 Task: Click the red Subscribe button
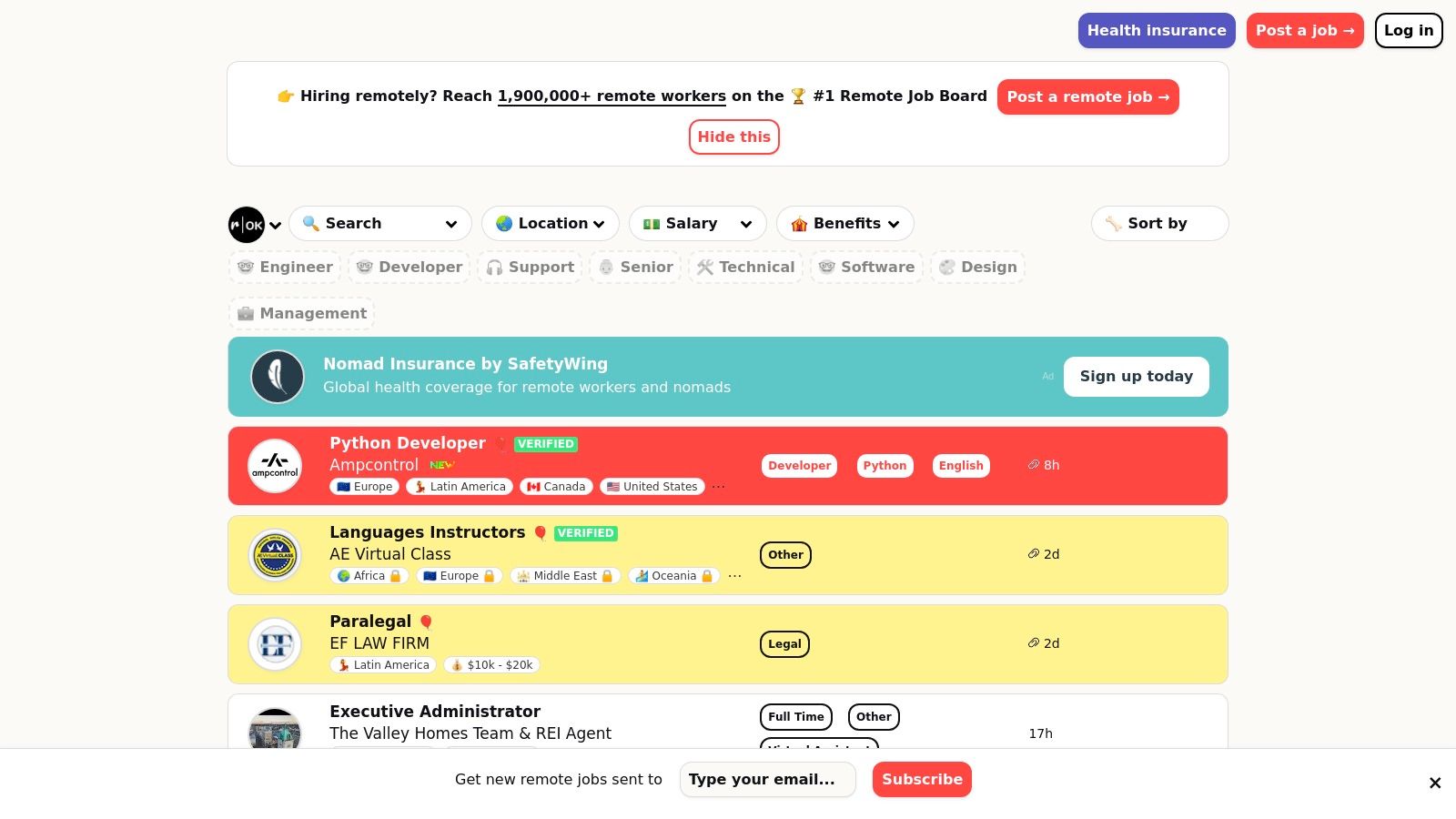point(922,780)
